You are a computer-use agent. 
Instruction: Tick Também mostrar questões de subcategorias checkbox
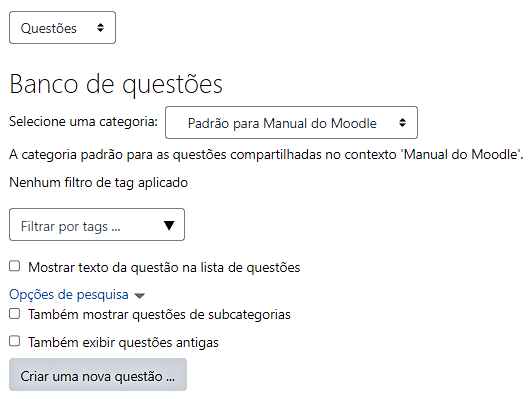click(x=14, y=313)
